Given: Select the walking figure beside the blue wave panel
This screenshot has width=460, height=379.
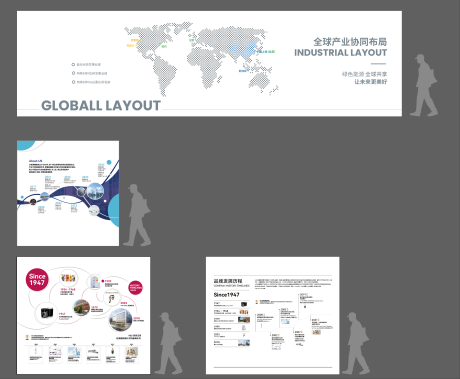Looking at the screenshot, I should [x=137, y=215].
